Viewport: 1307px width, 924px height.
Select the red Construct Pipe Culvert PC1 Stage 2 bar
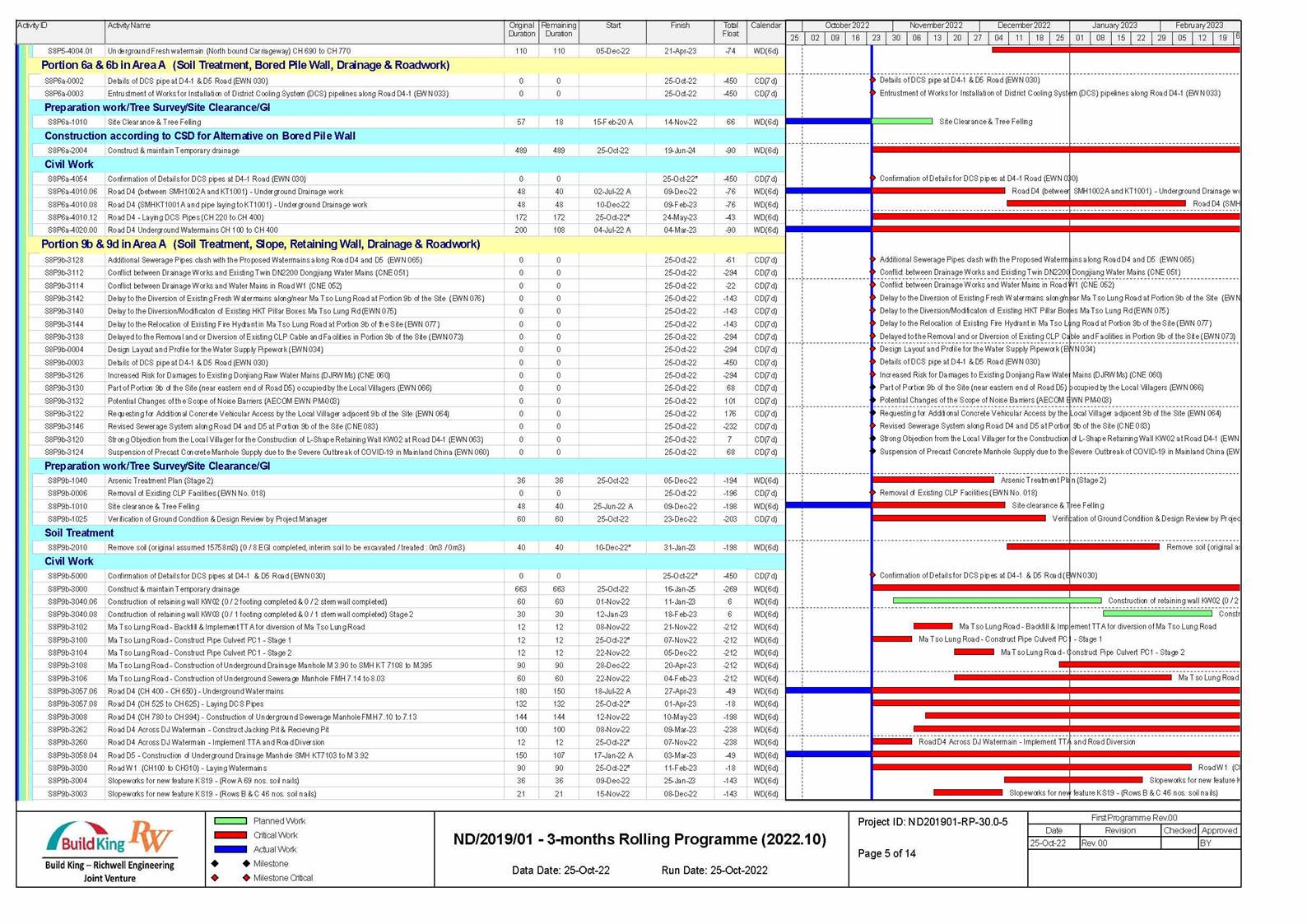point(974,652)
